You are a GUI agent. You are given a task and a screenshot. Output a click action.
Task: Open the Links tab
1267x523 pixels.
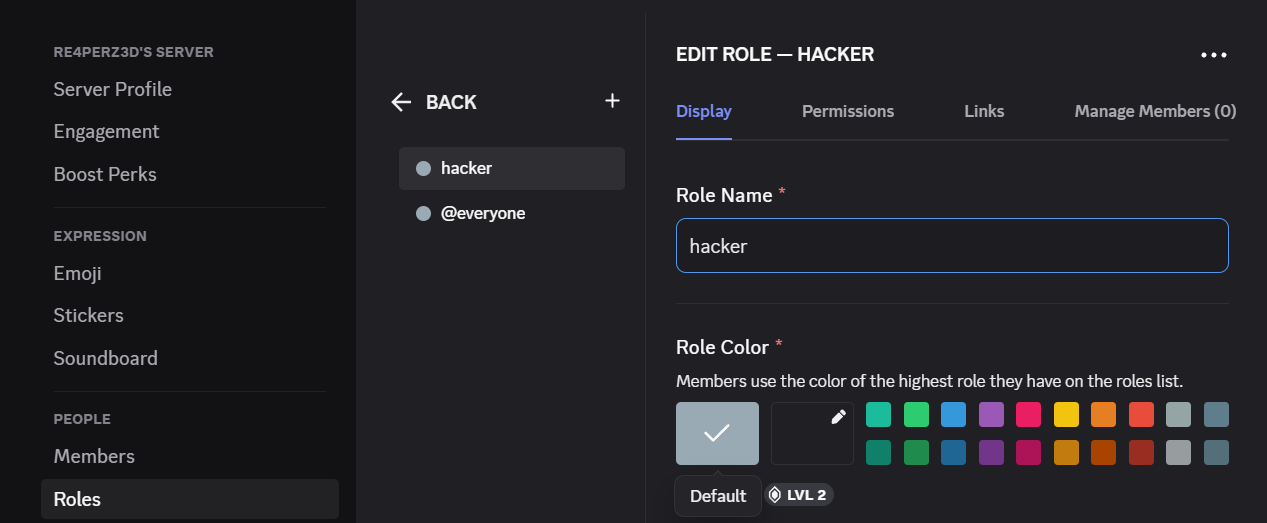tap(984, 111)
